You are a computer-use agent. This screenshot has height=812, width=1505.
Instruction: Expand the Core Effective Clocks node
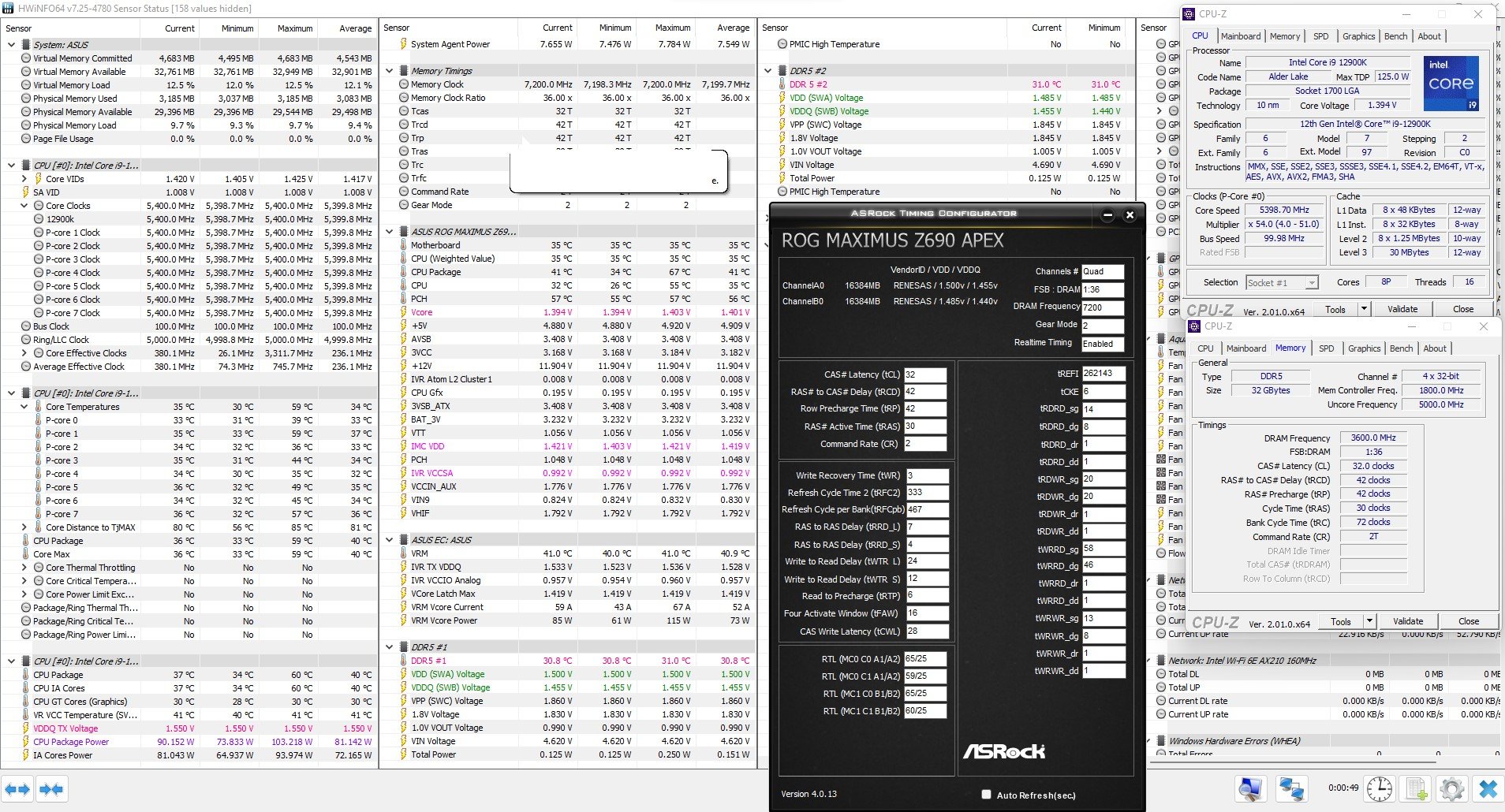[x=24, y=353]
